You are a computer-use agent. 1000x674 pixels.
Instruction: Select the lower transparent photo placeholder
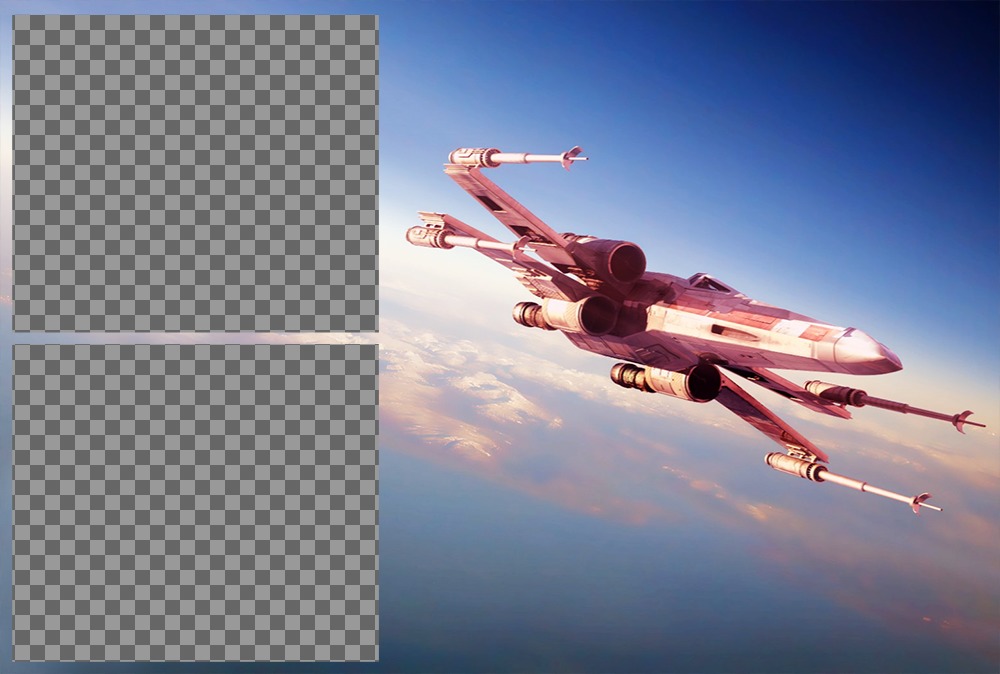click(196, 502)
